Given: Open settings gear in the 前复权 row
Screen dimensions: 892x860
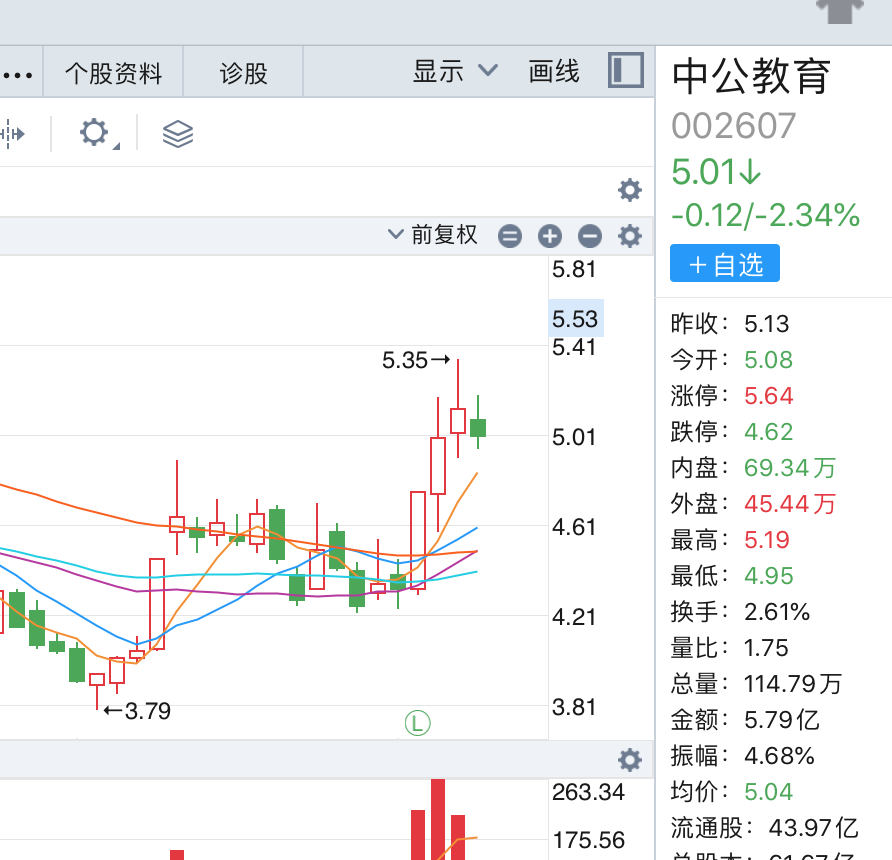Looking at the screenshot, I should 629,236.
